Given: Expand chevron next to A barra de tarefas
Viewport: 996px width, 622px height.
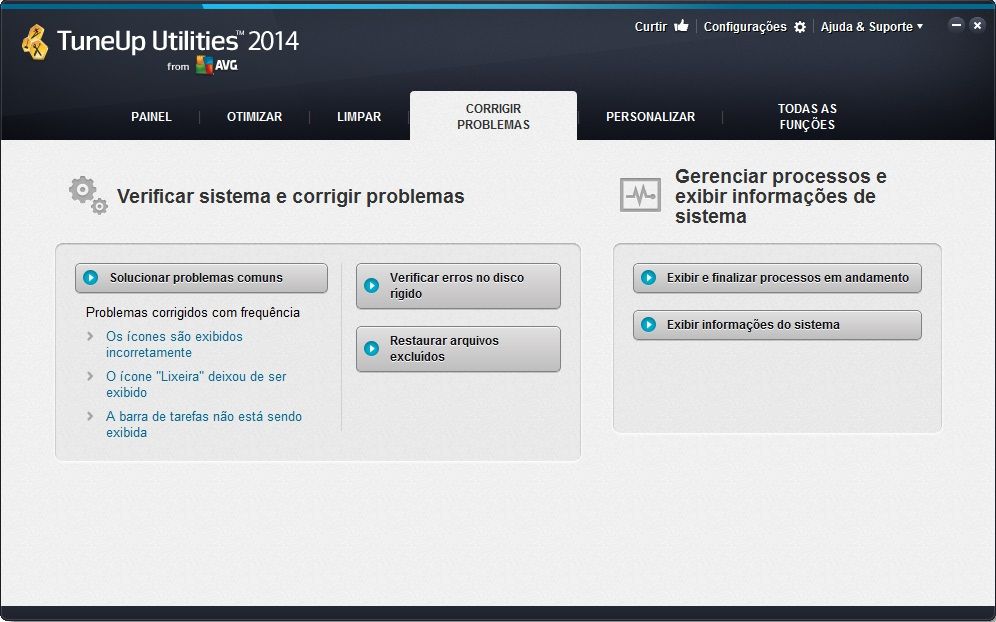Looking at the screenshot, I should coord(91,417).
